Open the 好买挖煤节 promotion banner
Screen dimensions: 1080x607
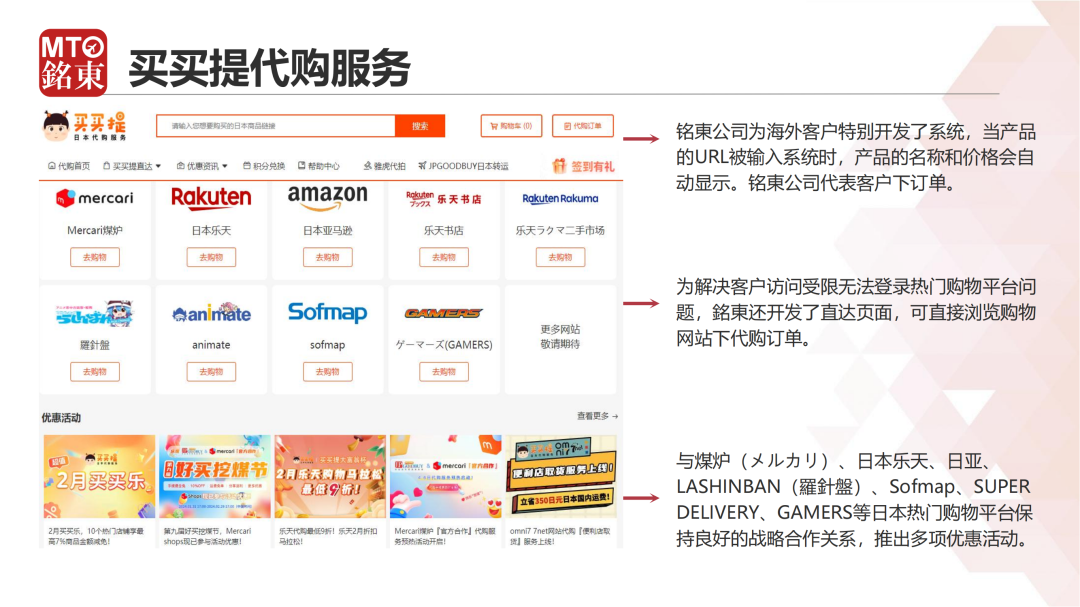coord(215,476)
